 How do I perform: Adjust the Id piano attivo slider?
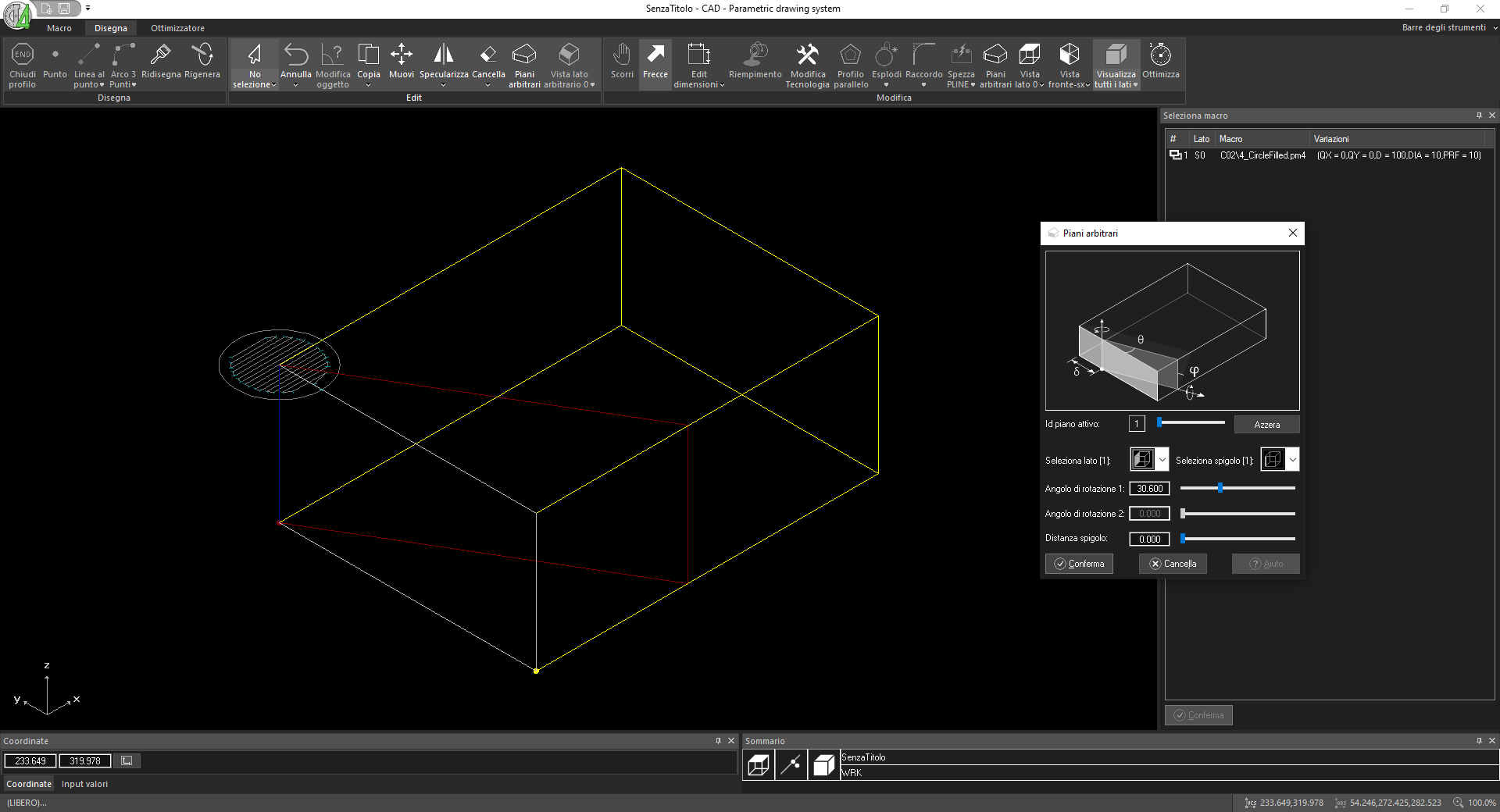(x=1191, y=422)
